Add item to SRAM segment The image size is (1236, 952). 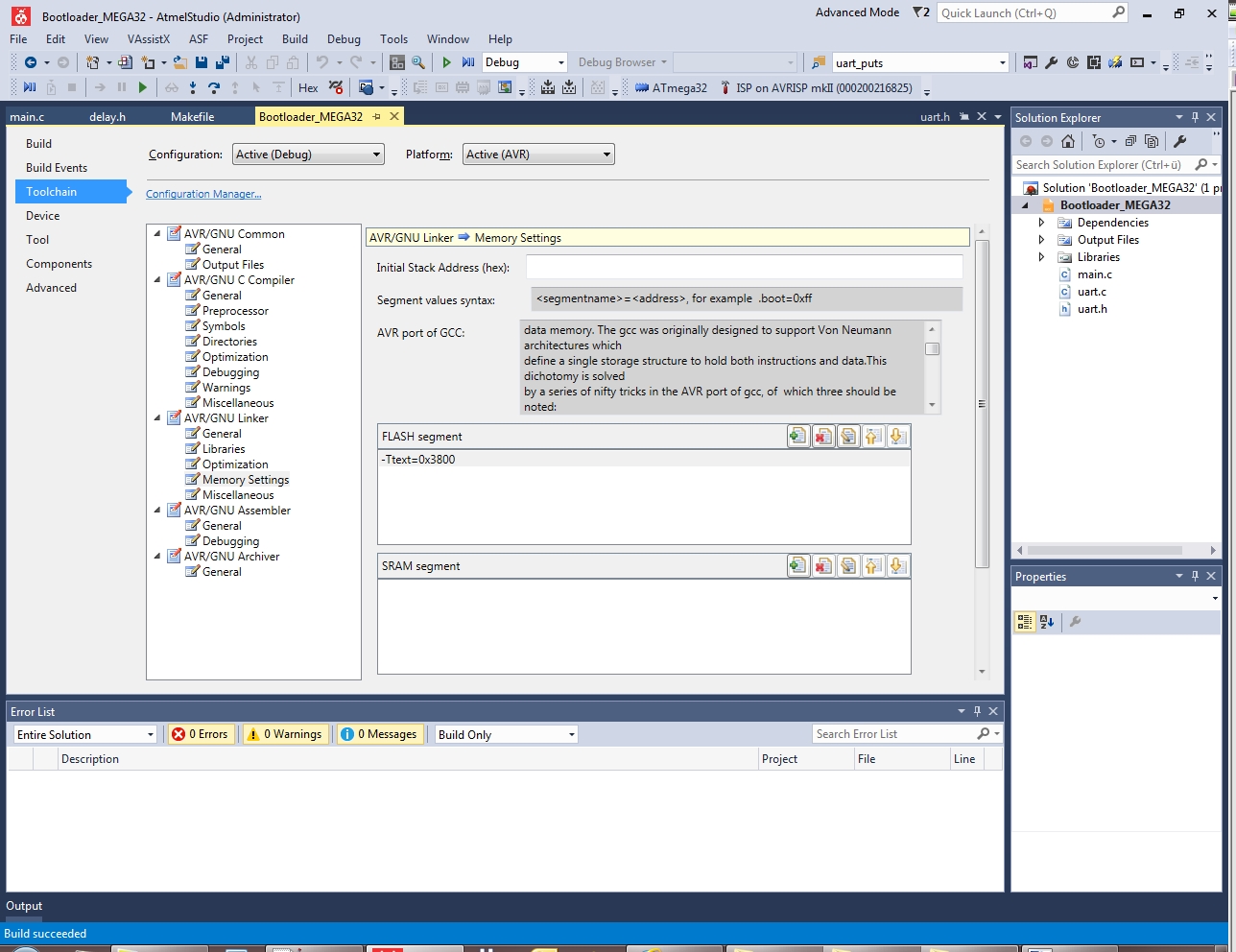tap(798, 566)
